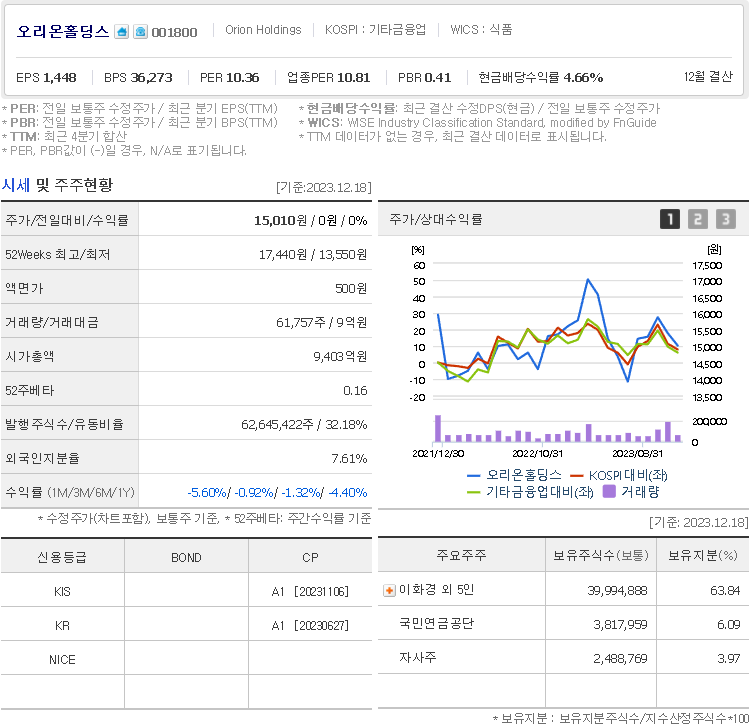Click the [기준:2023.12.18] date above price table
752x728 pixels.
pyautogui.click(x=324, y=188)
